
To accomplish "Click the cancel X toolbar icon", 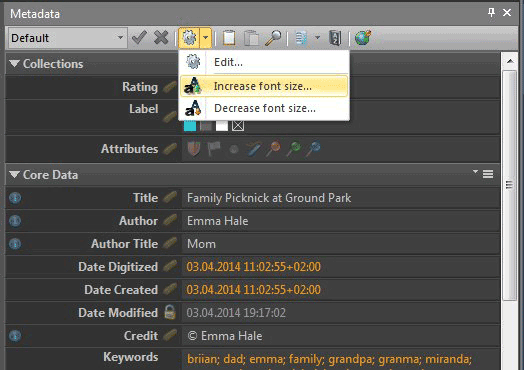I will [x=161, y=37].
